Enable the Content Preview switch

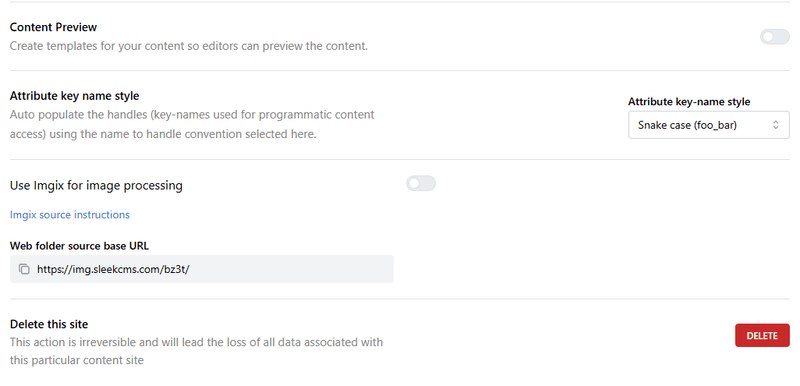point(774,37)
